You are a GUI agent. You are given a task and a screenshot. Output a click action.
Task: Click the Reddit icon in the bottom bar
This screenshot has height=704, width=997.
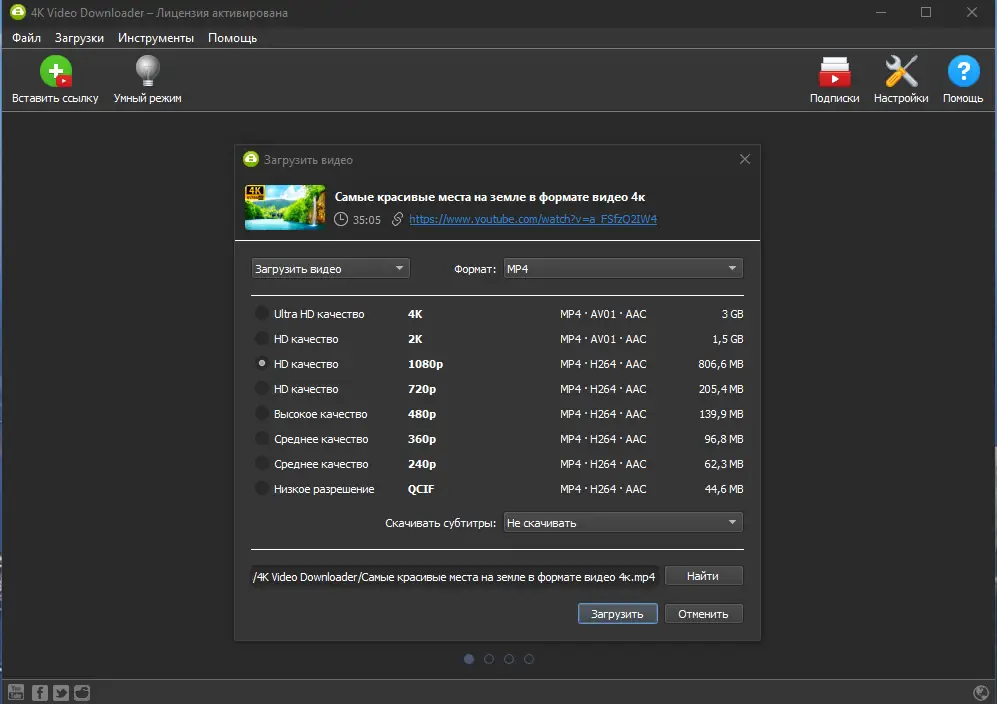(82, 693)
